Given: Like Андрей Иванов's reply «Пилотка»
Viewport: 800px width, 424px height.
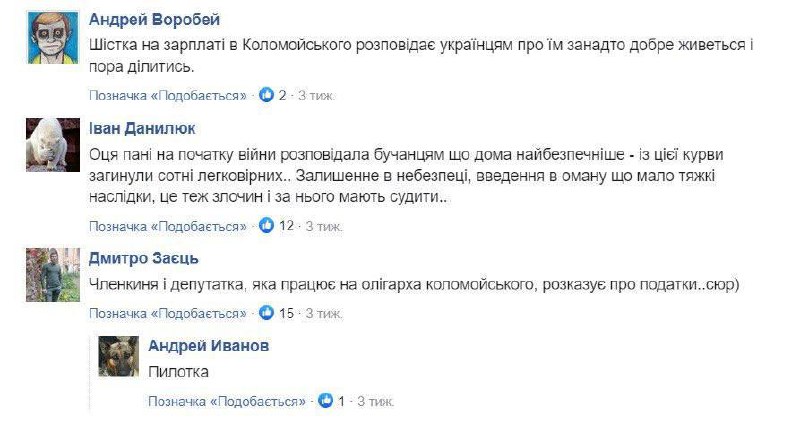Looking at the screenshot, I should click(227, 402).
